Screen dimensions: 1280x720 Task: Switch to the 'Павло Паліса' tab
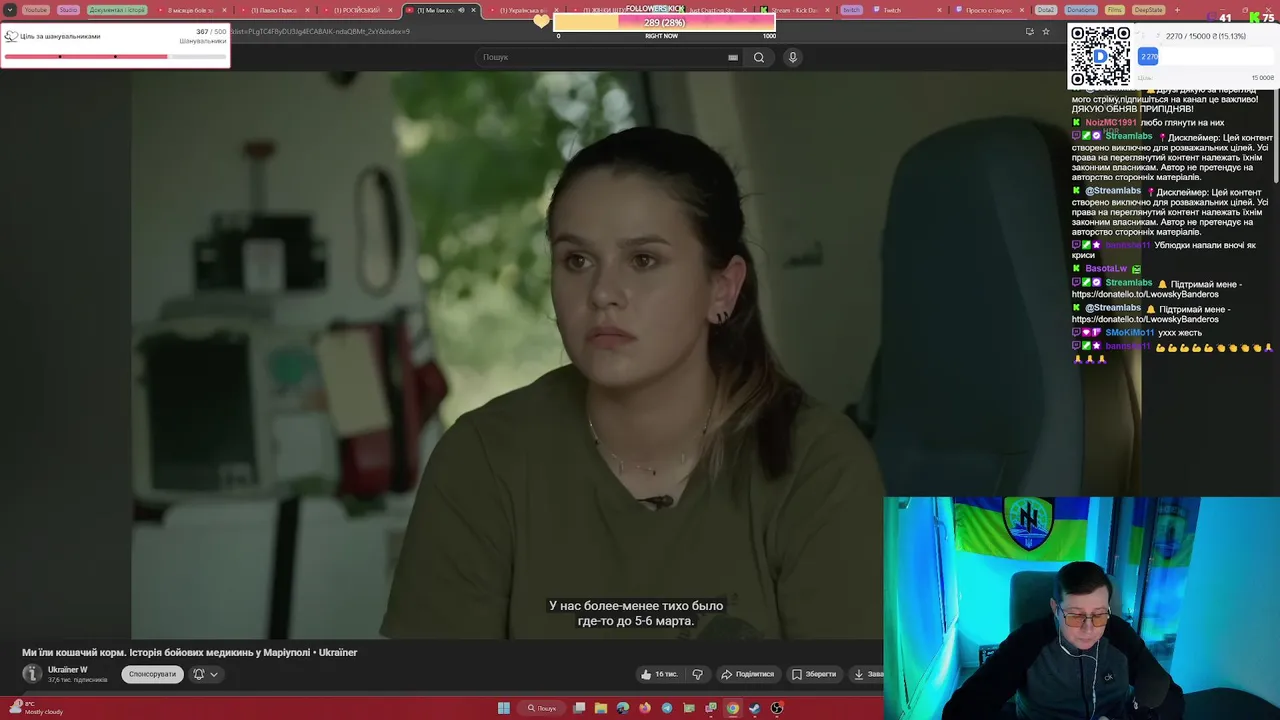pyautogui.click(x=273, y=10)
